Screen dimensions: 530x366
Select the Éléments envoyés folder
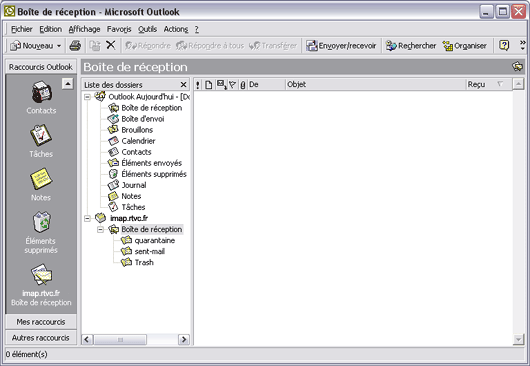point(145,163)
